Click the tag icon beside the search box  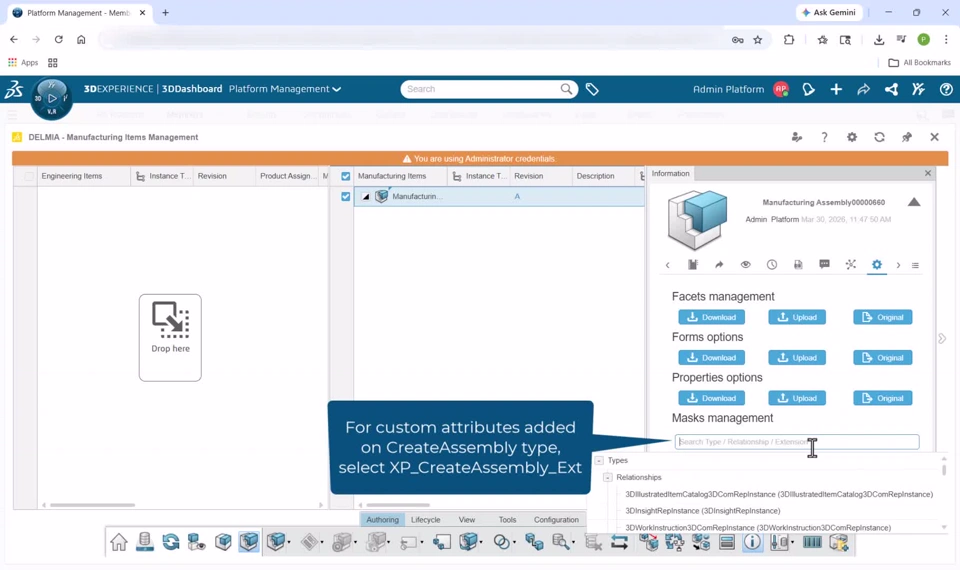(591, 89)
